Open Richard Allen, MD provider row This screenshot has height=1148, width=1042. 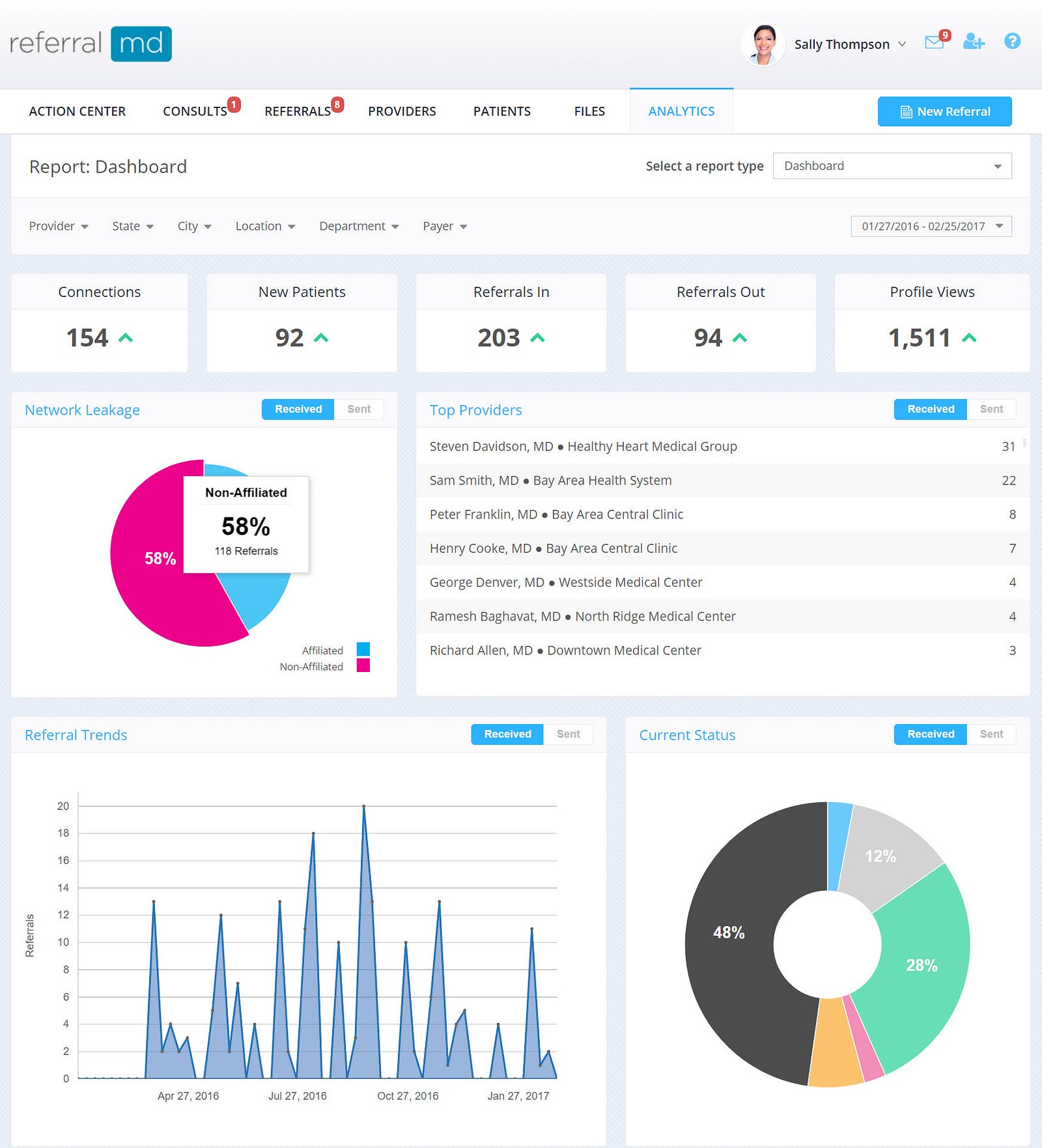click(x=722, y=650)
